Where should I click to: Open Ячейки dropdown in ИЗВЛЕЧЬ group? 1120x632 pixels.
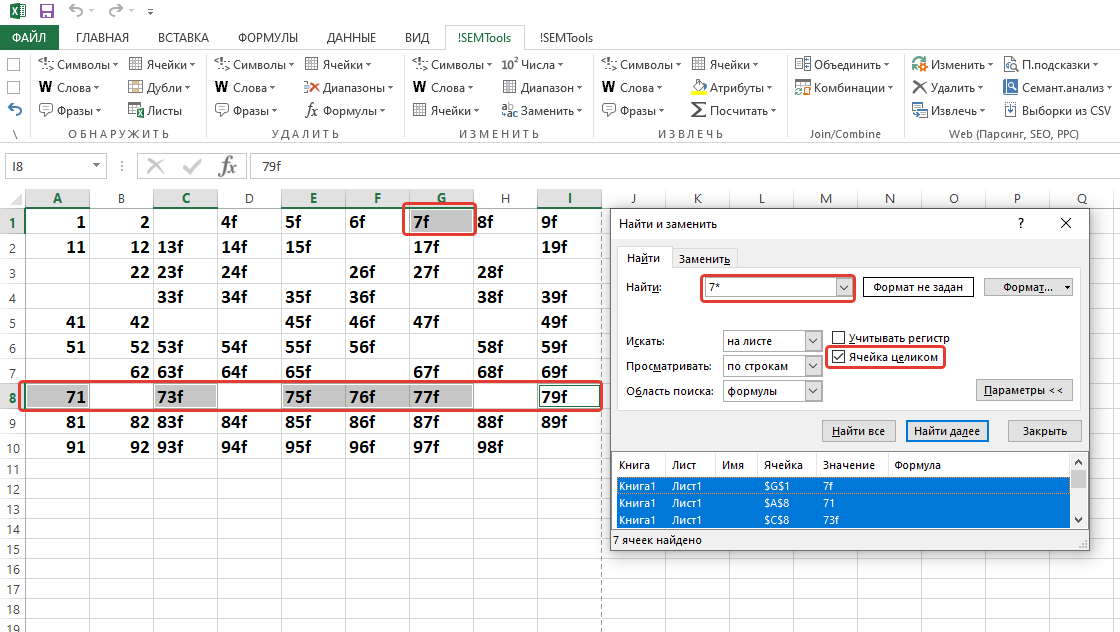pos(725,64)
